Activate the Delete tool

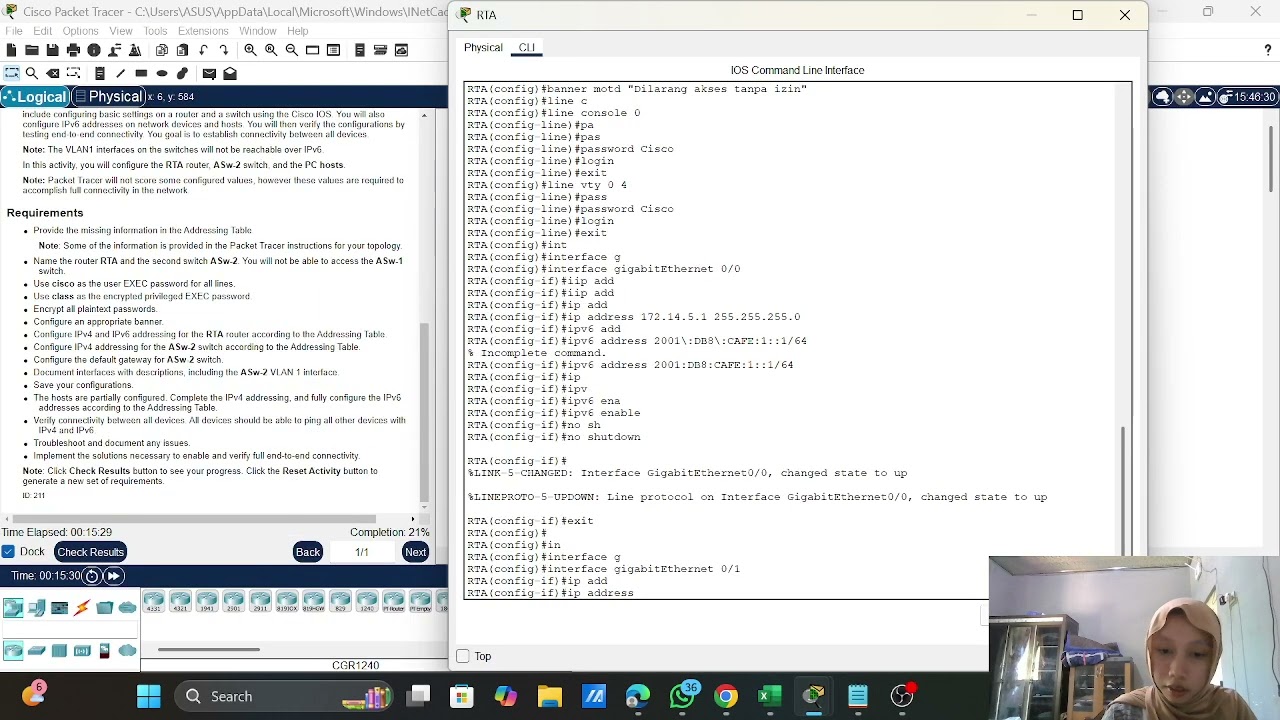pos(53,73)
